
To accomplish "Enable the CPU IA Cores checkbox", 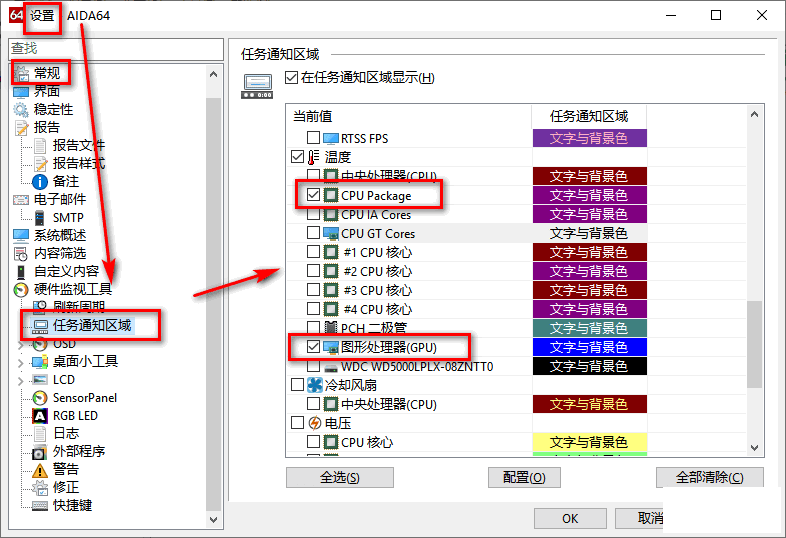I will [x=313, y=214].
